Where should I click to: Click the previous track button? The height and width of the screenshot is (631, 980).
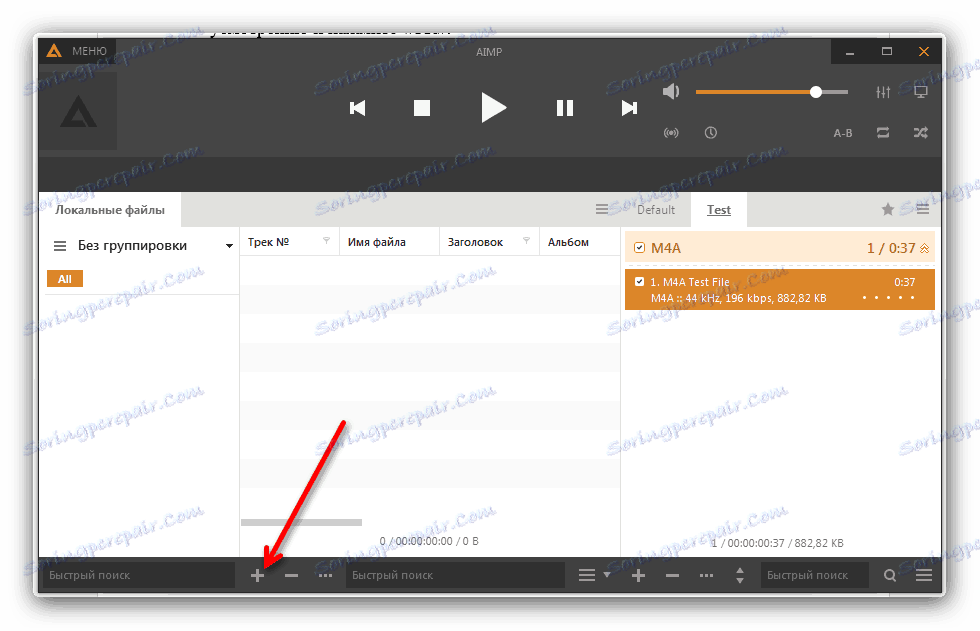click(358, 108)
